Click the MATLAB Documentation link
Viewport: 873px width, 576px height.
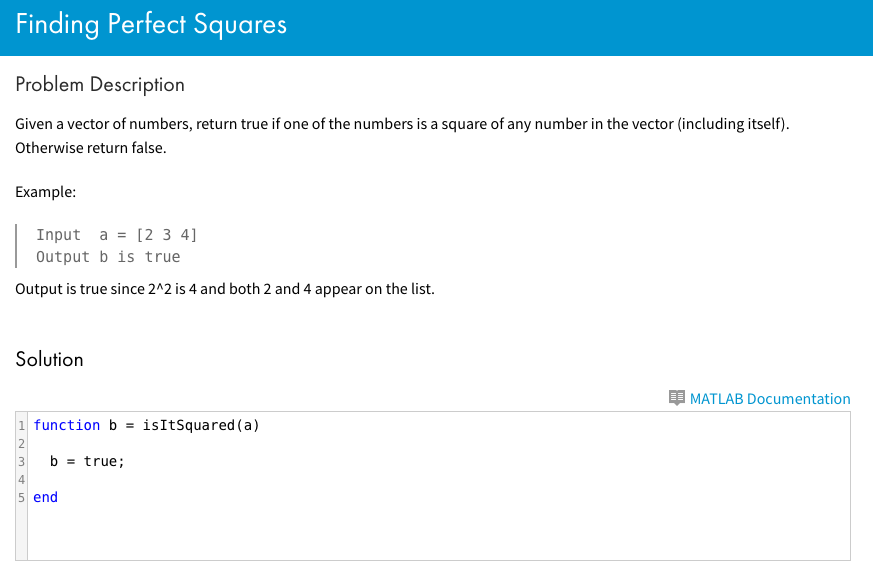tap(770, 398)
